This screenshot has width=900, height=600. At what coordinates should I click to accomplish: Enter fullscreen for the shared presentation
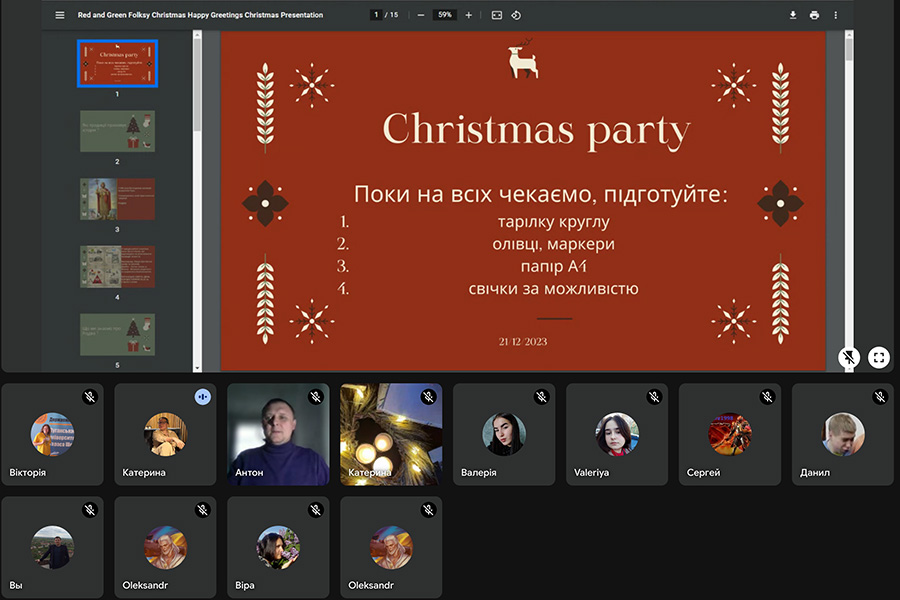coord(878,357)
